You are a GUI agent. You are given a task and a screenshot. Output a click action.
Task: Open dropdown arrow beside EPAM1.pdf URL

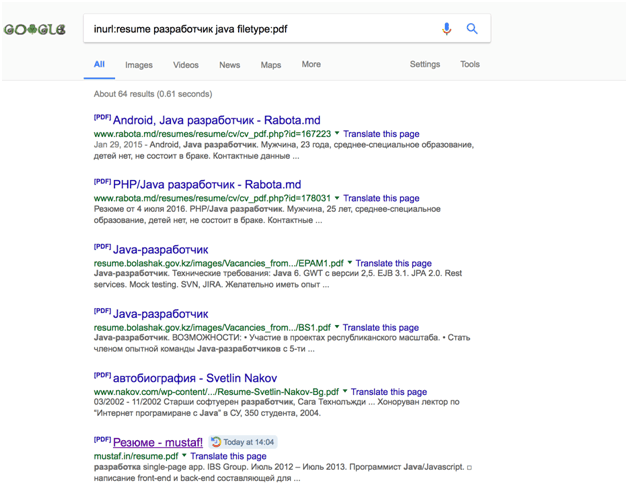coord(349,264)
